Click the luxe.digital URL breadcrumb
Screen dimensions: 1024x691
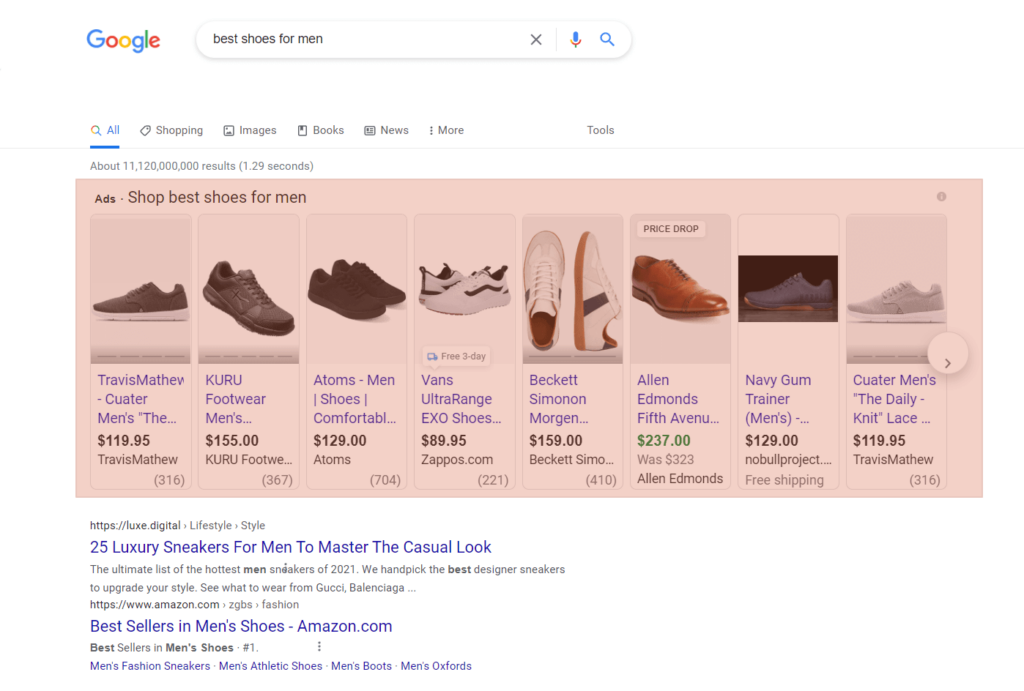(x=178, y=525)
